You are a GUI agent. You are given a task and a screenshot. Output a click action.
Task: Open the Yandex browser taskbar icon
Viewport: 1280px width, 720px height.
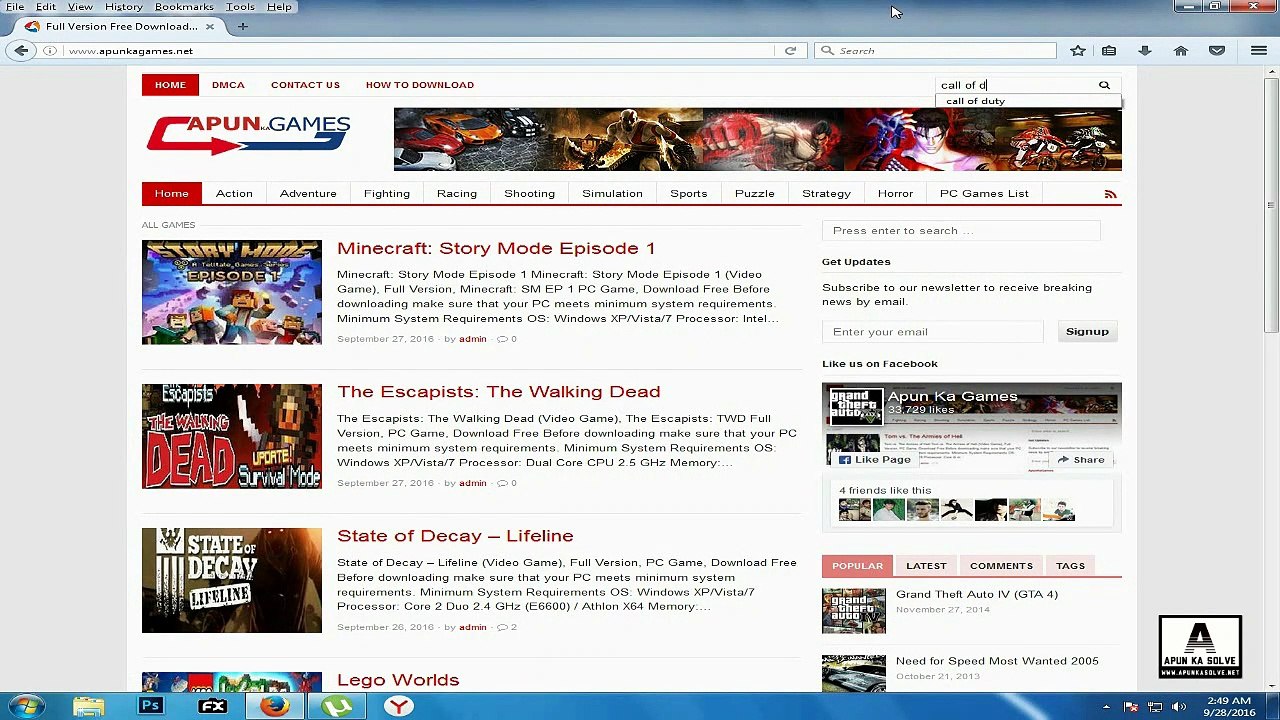(x=398, y=706)
